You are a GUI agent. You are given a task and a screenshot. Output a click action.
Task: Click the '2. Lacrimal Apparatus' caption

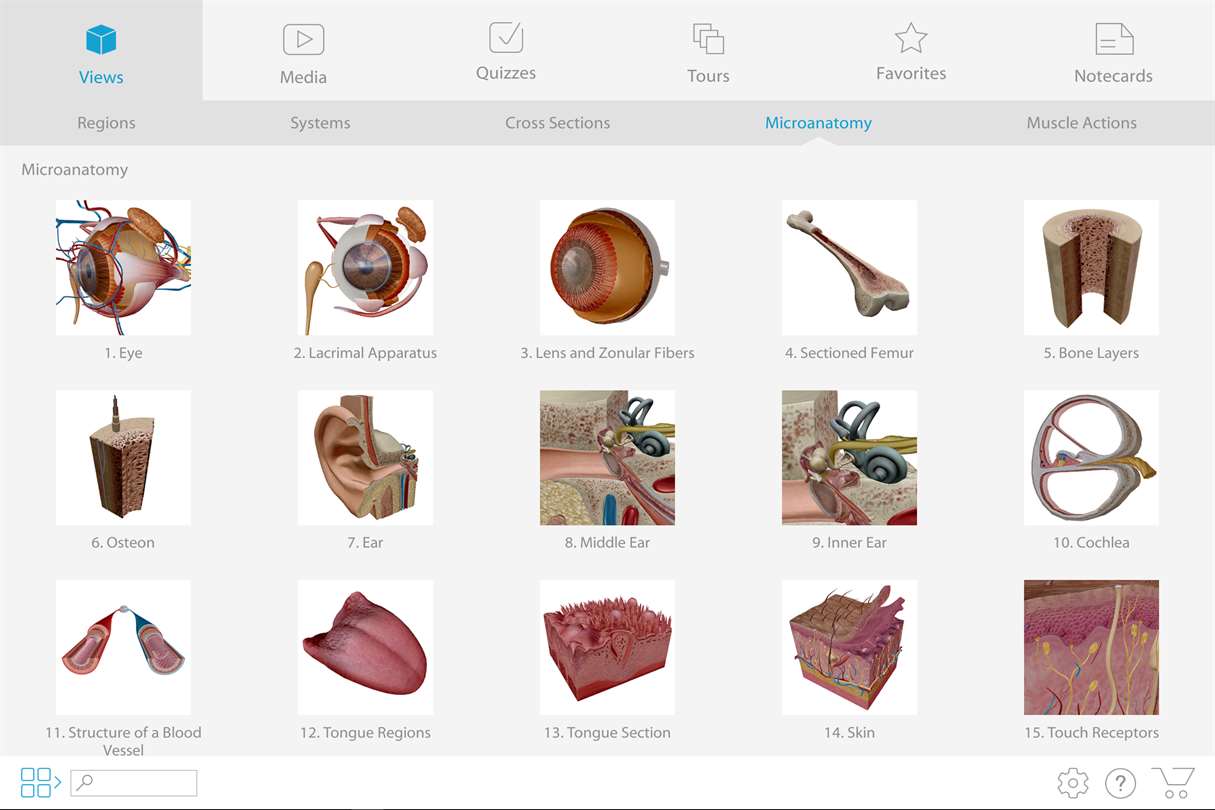pos(365,353)
